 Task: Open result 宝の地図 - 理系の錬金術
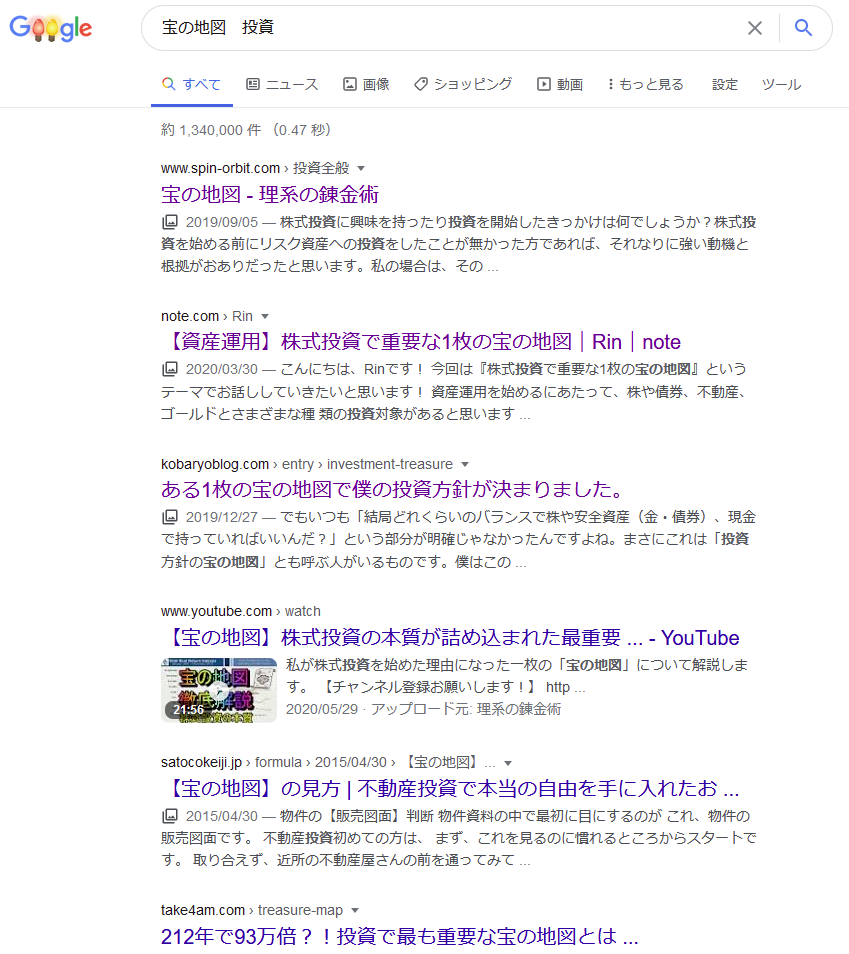click(x=269, y=194)
